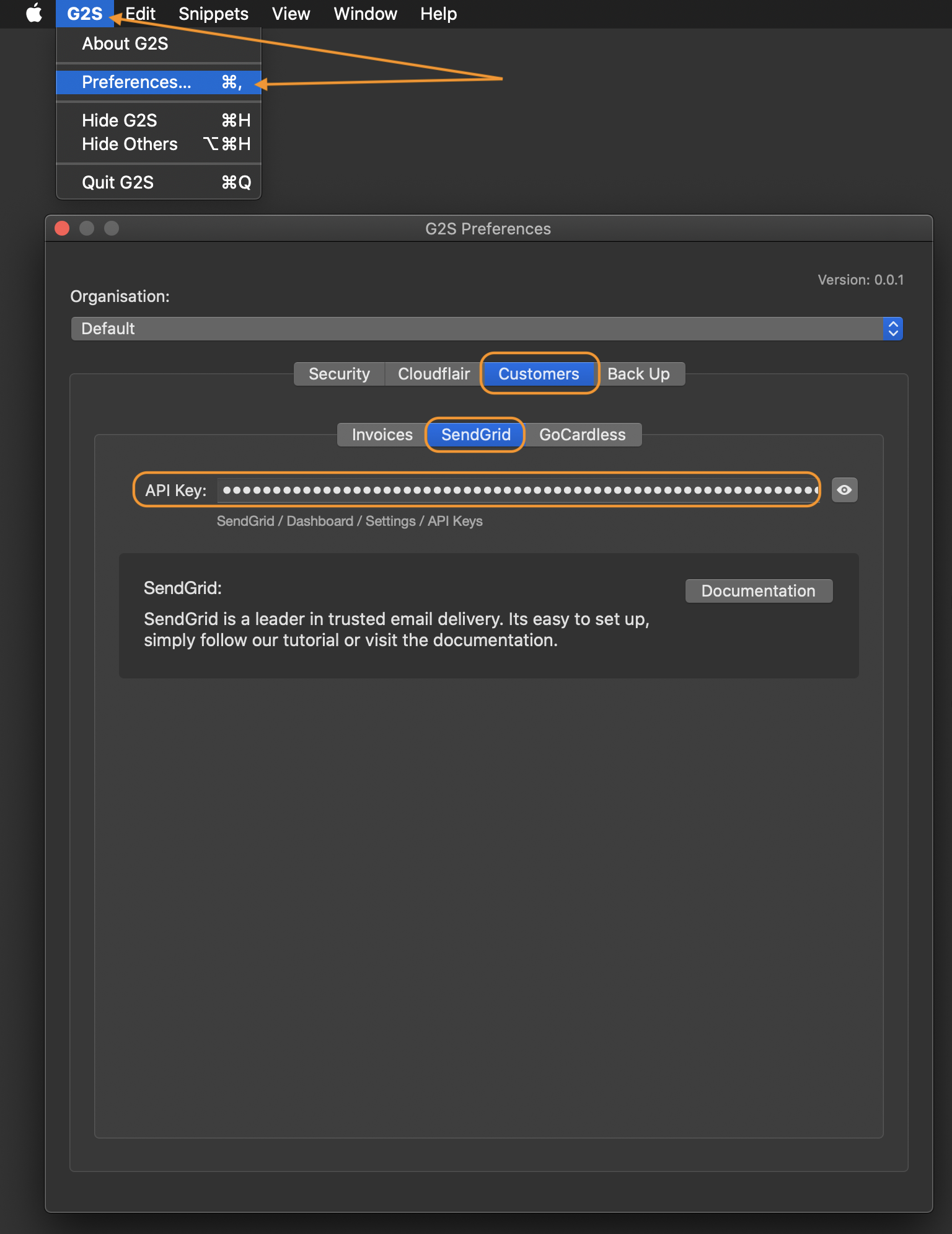Open the G2S menu bar item
The image size is (952, 1234).
85,14
